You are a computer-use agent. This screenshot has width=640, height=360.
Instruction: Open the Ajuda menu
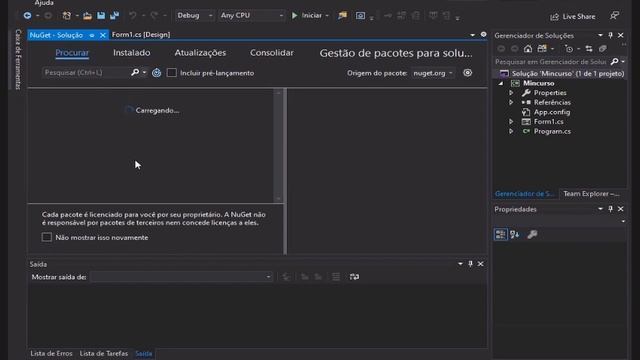(x=44, y=3)
